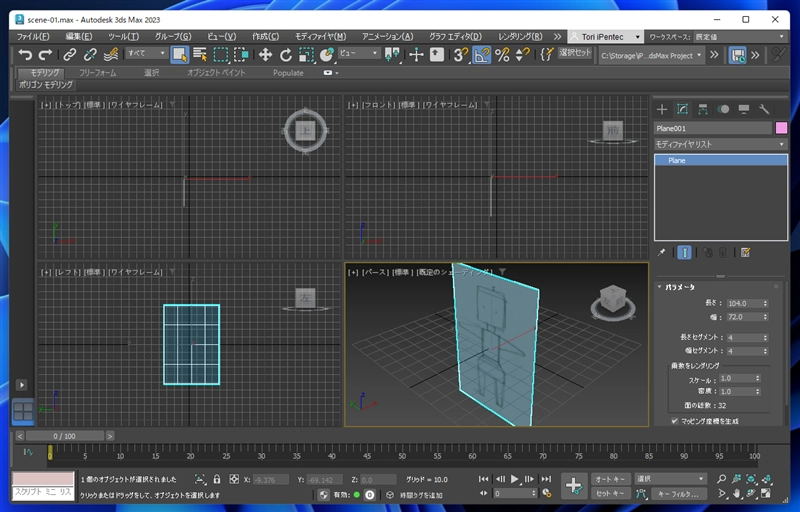This screenshot has width=800, height=512.
Task: Toggle the 3D Snaps button
Action: [x=461, y=55]
